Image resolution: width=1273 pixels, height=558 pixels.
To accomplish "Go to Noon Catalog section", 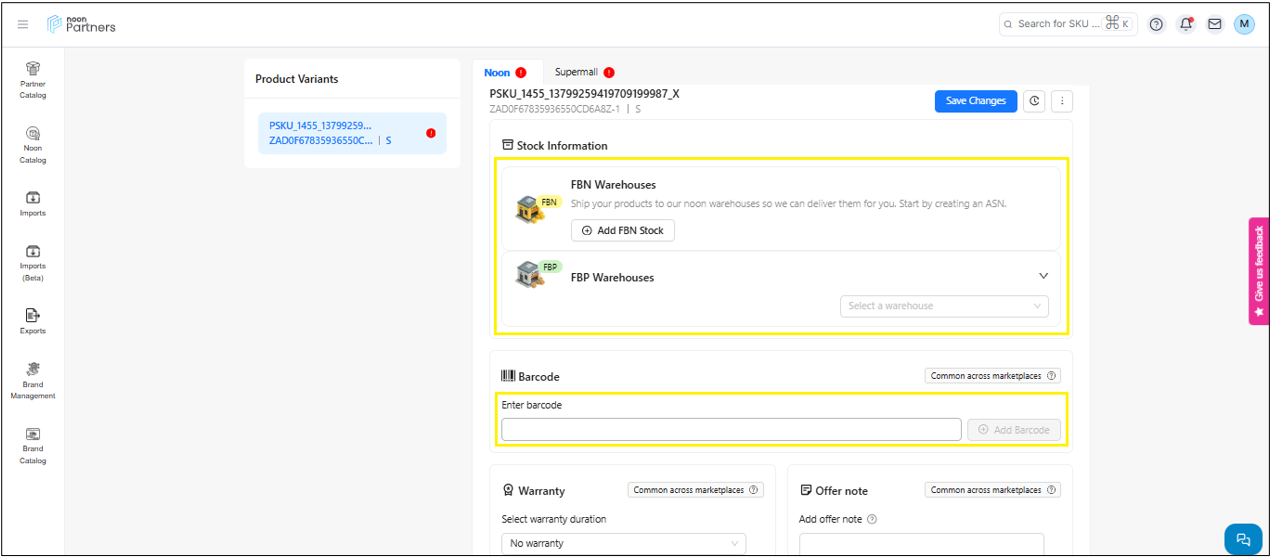I will pyautogui.click(x=33, y=144).
